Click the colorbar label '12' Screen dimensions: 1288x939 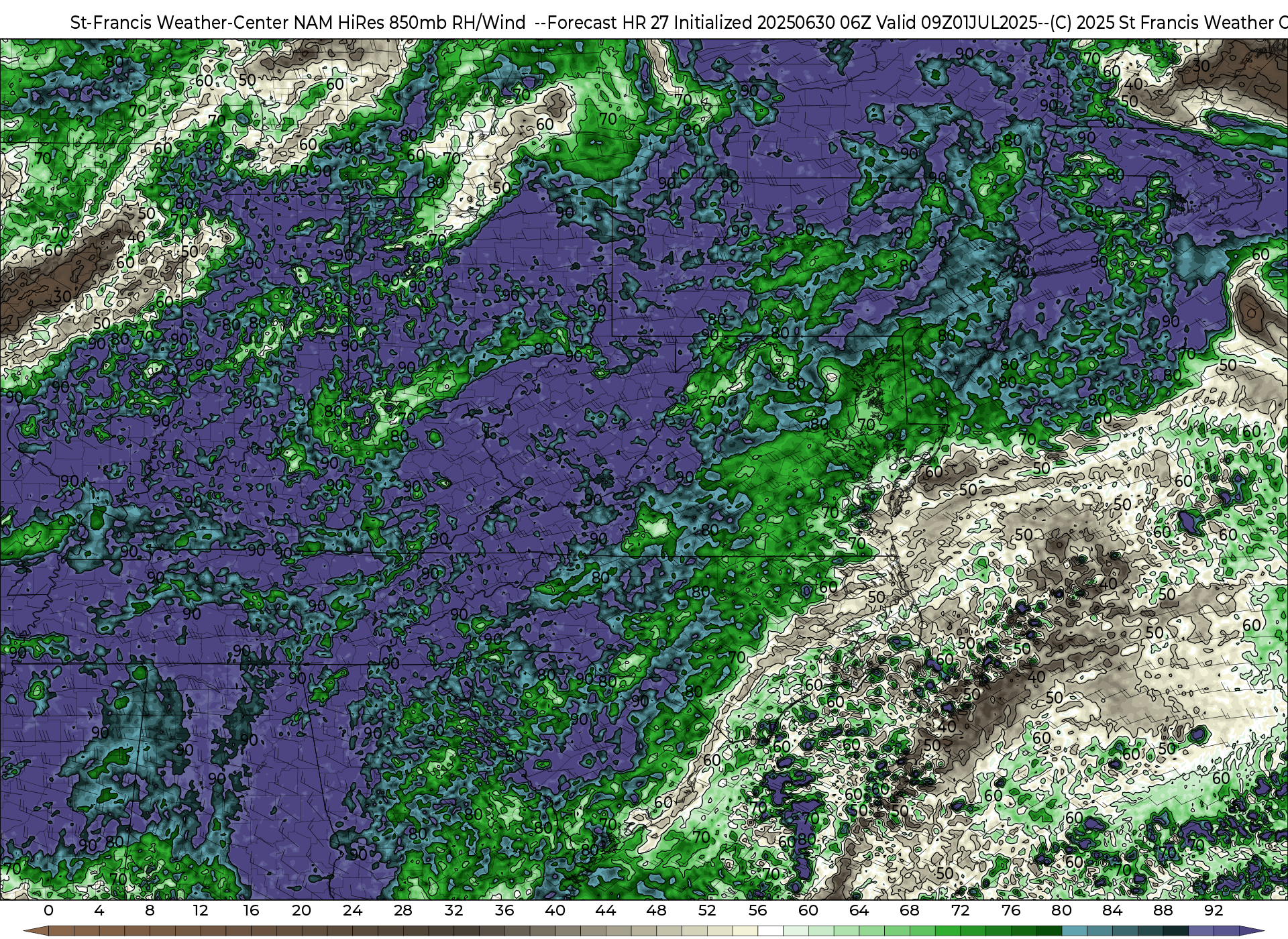point(201,910)
